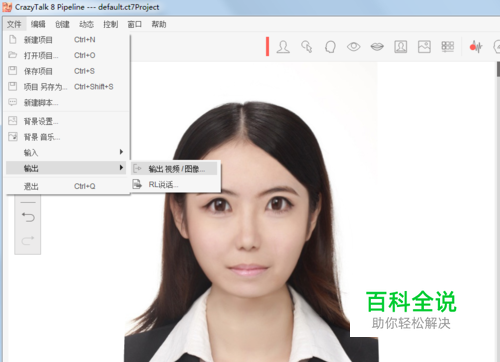The image size is (500, 362).
Task: Click the redo arrow icon
Action: [28, 240]
